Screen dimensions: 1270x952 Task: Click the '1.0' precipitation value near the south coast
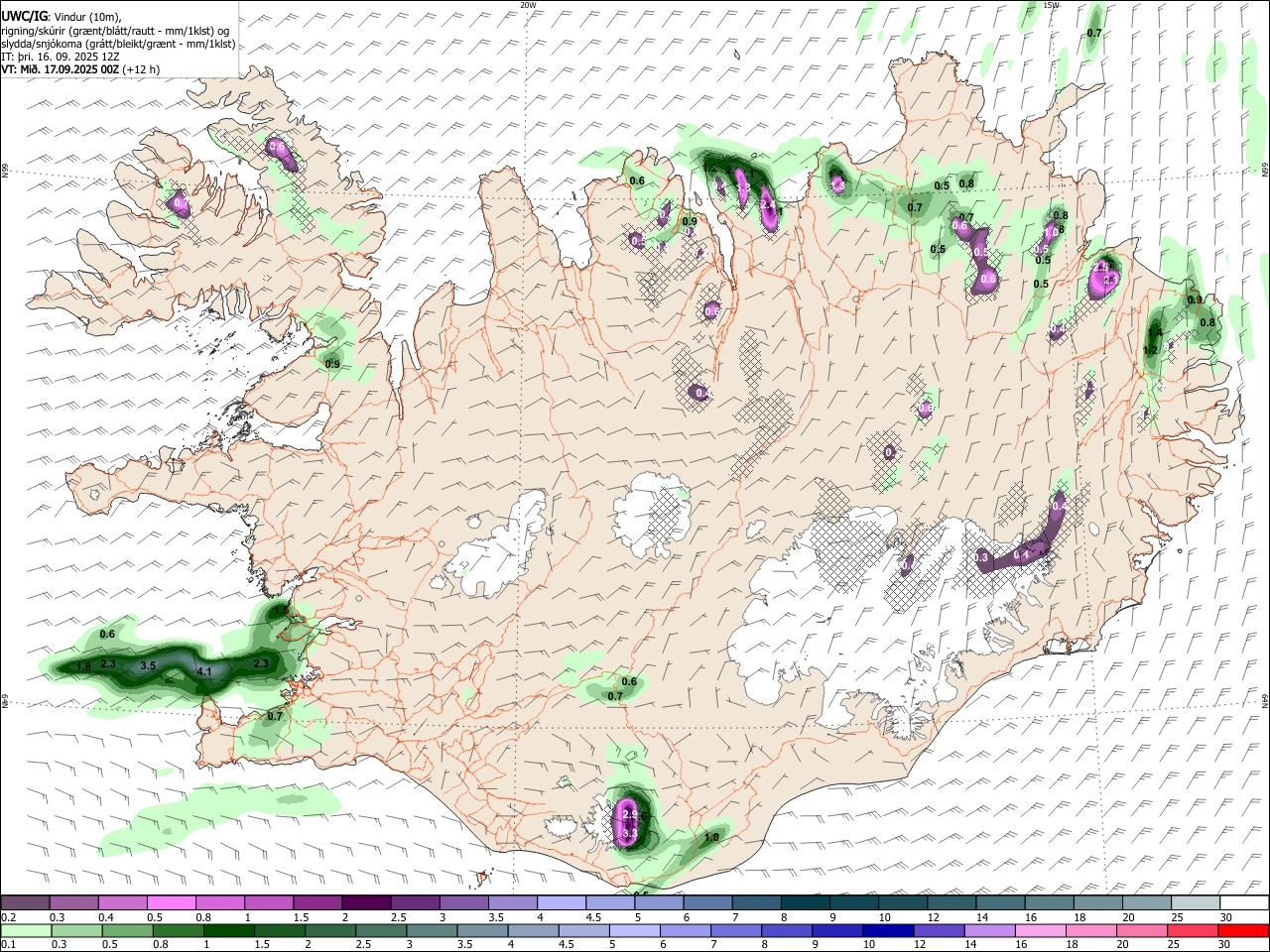[x=711, y=837]
